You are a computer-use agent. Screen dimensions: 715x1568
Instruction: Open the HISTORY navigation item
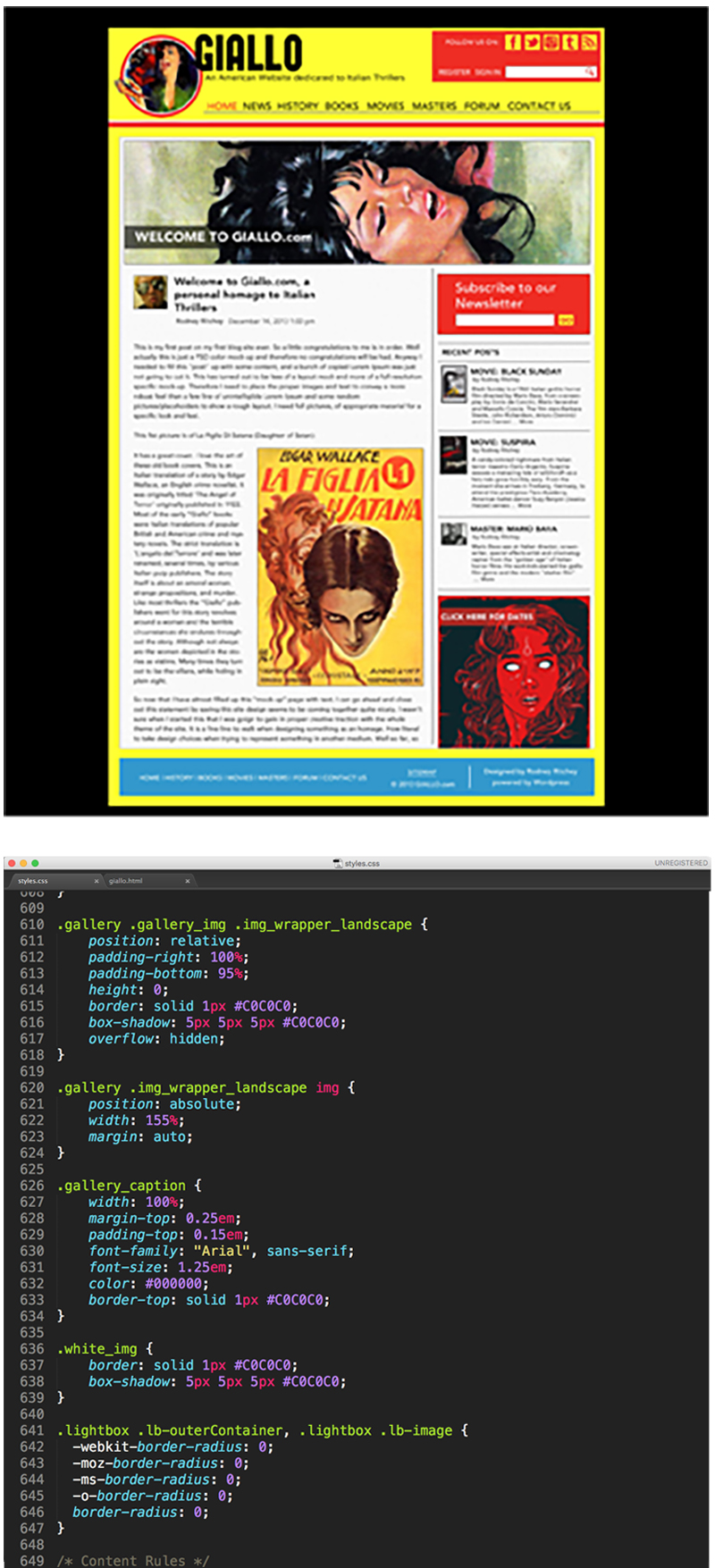coord(298,105)
